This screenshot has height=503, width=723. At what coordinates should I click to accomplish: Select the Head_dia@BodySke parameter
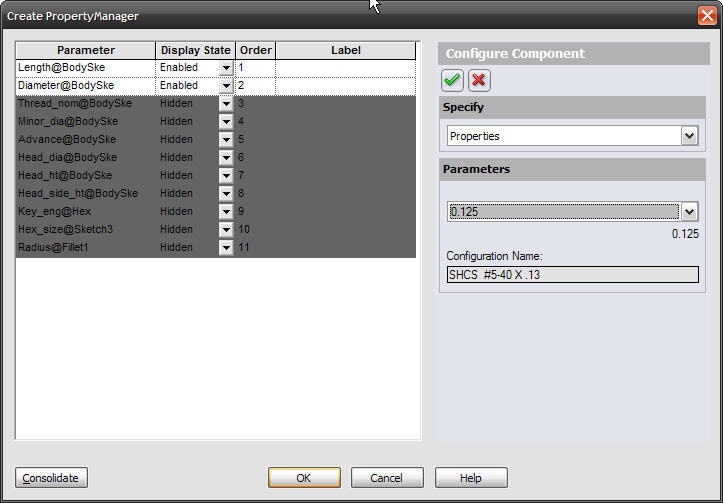point(86,158)
